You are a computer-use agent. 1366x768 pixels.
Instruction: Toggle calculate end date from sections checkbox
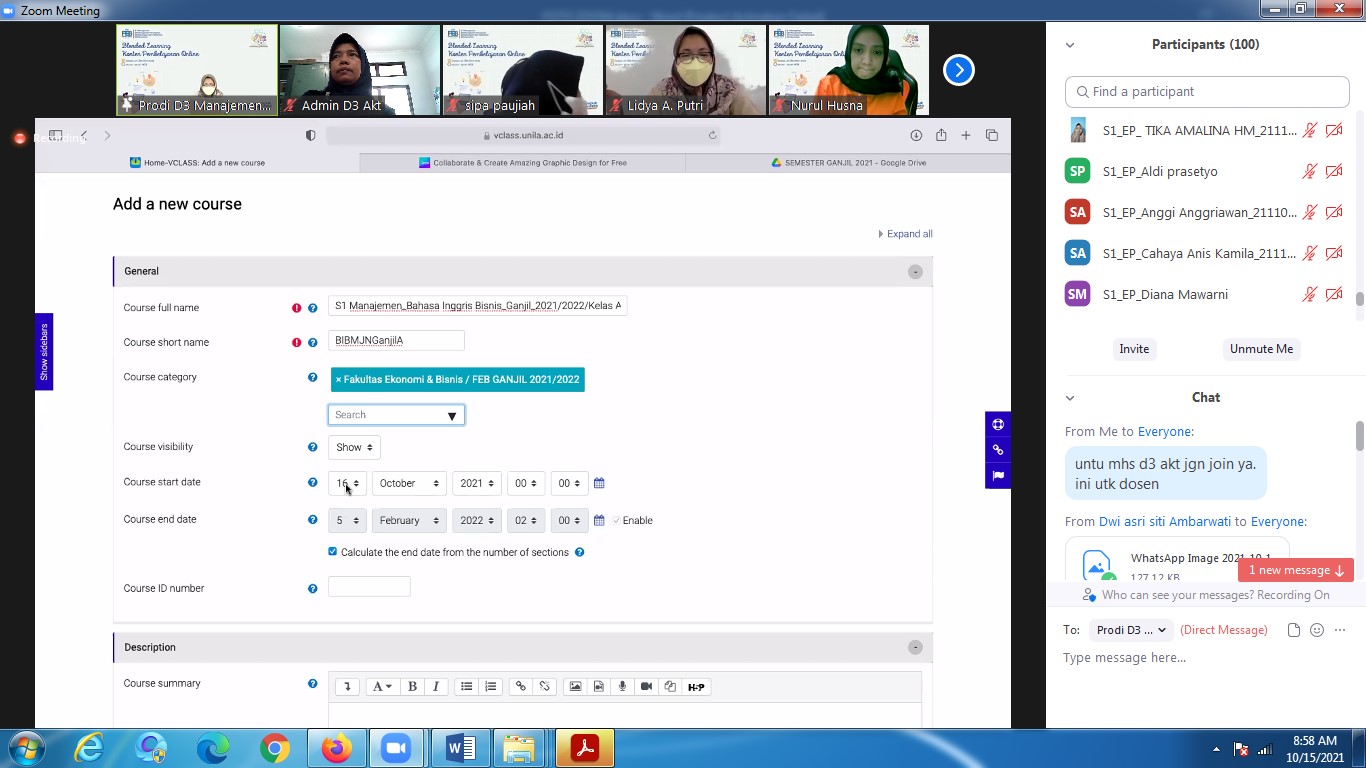point(333,552)
